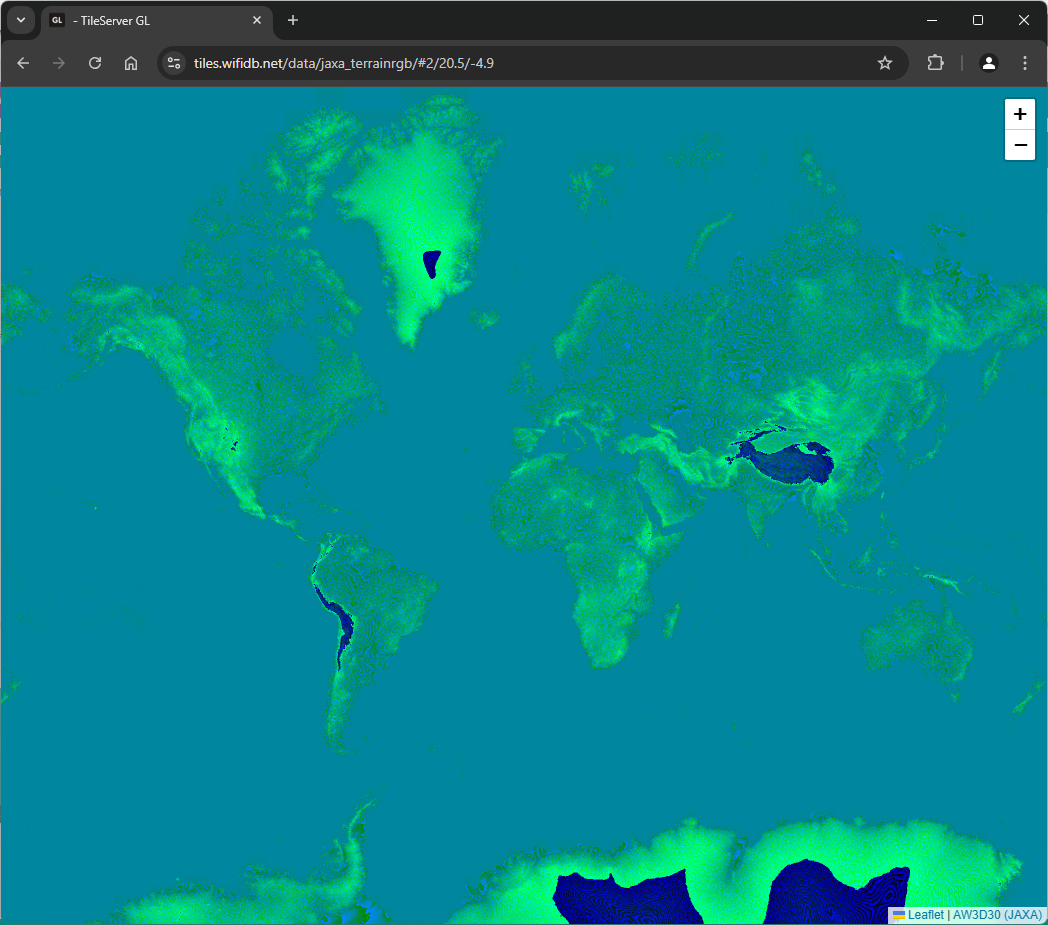Zoom in on the map
1048x925 pixels.
click(1019, 114)
